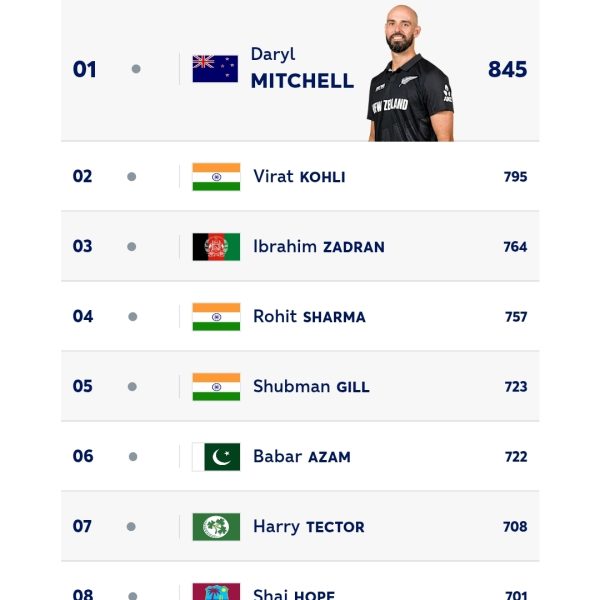This screenshot has width=600, height=600.
Task: Click the New Zealand flag icon
Action: (215, 69)
